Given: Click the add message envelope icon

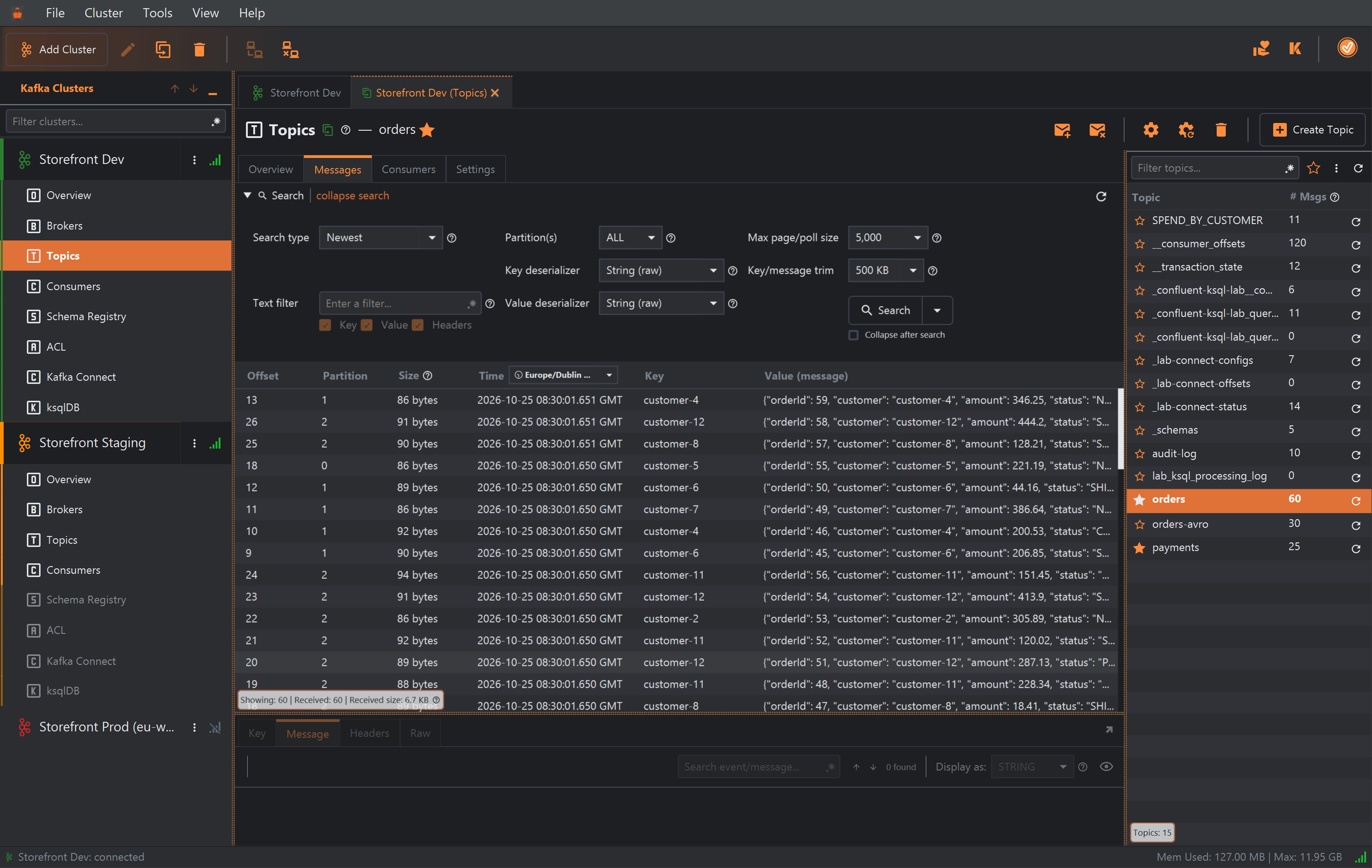Looking at the screenshot, I should tap(1062, 130).
